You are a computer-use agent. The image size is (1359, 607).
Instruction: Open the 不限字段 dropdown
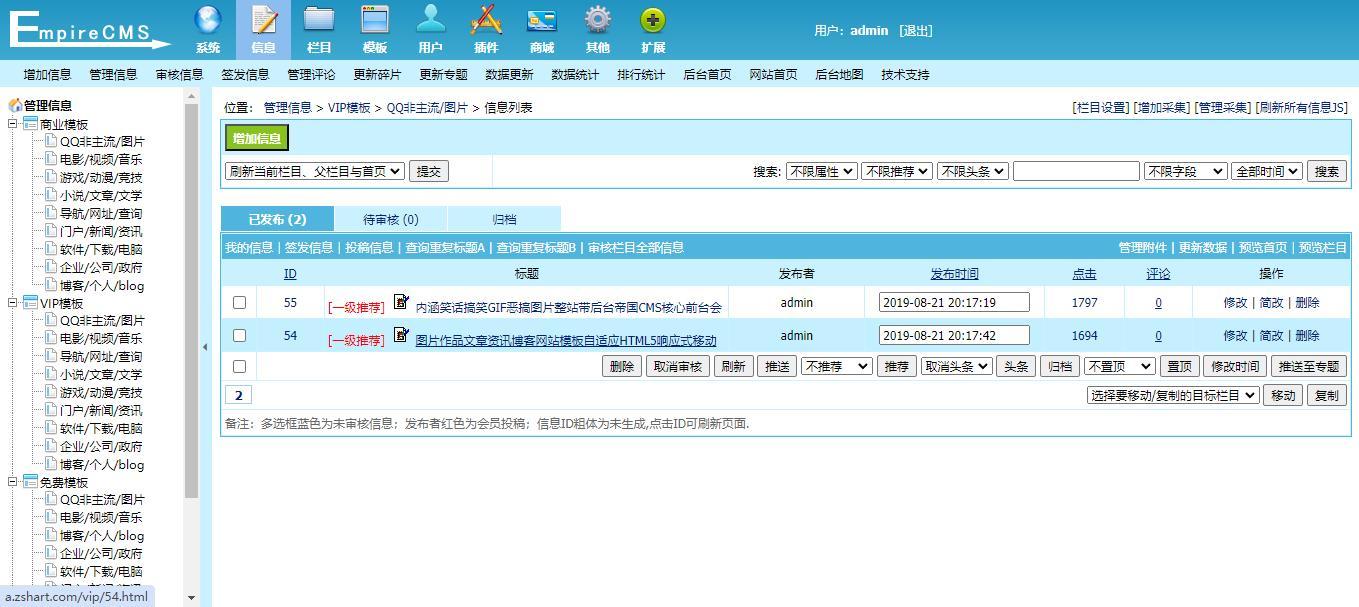tap(1185, 171)
